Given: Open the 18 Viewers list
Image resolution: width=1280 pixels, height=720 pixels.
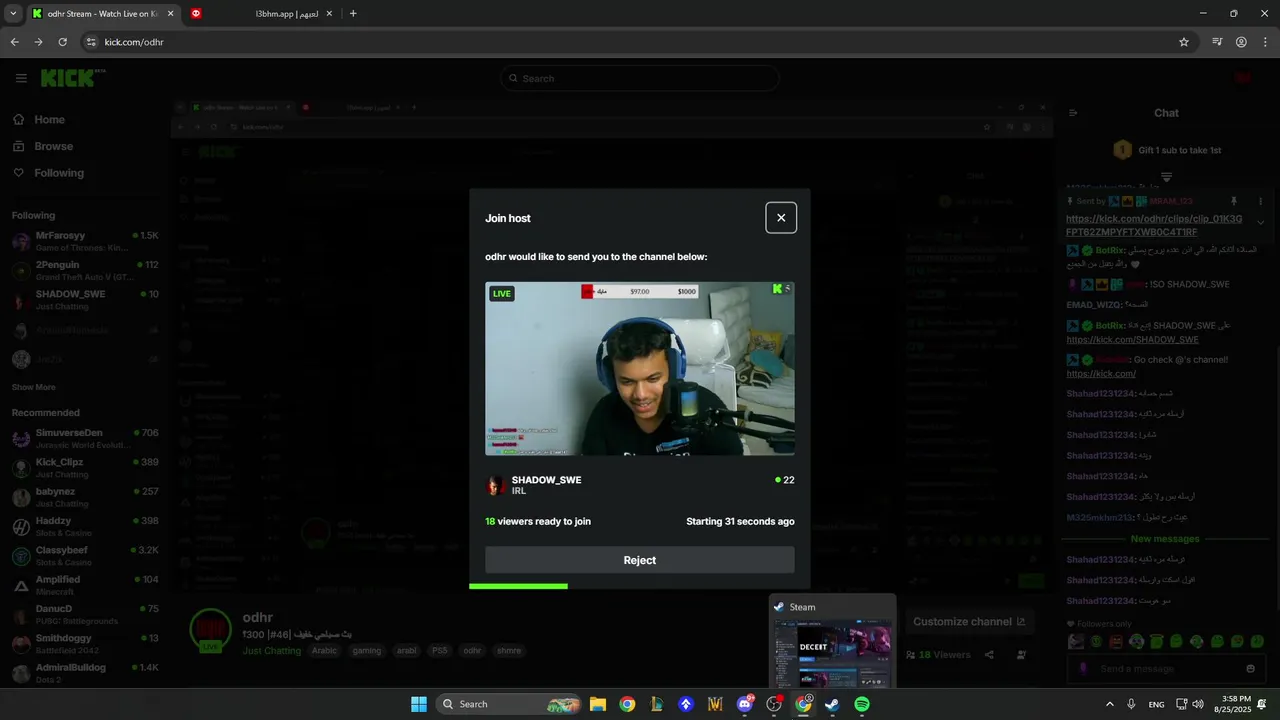Looking at the screenshot, I should click(x=938, y=655).
